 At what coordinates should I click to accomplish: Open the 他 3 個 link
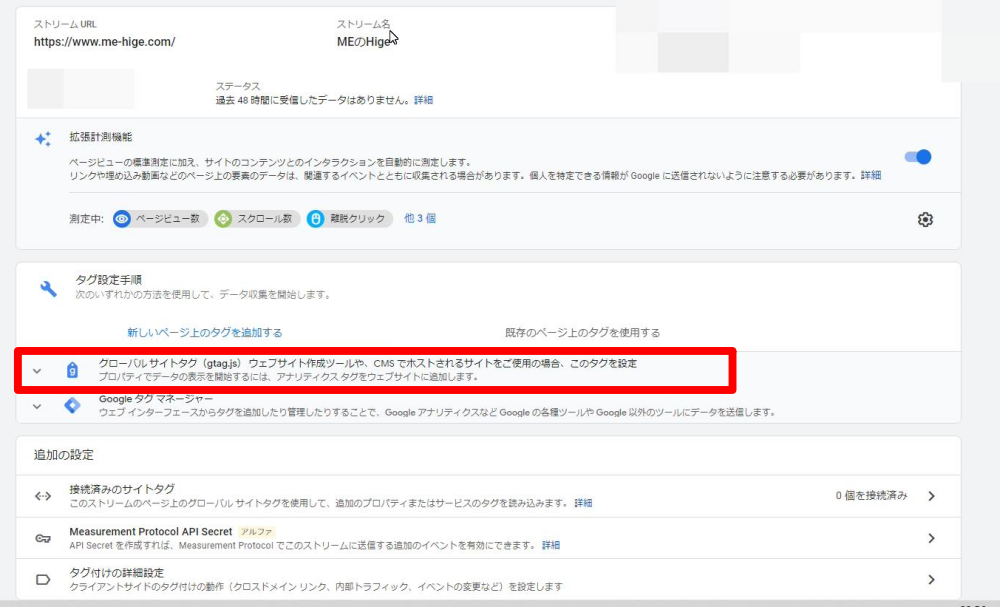(420, 218)
